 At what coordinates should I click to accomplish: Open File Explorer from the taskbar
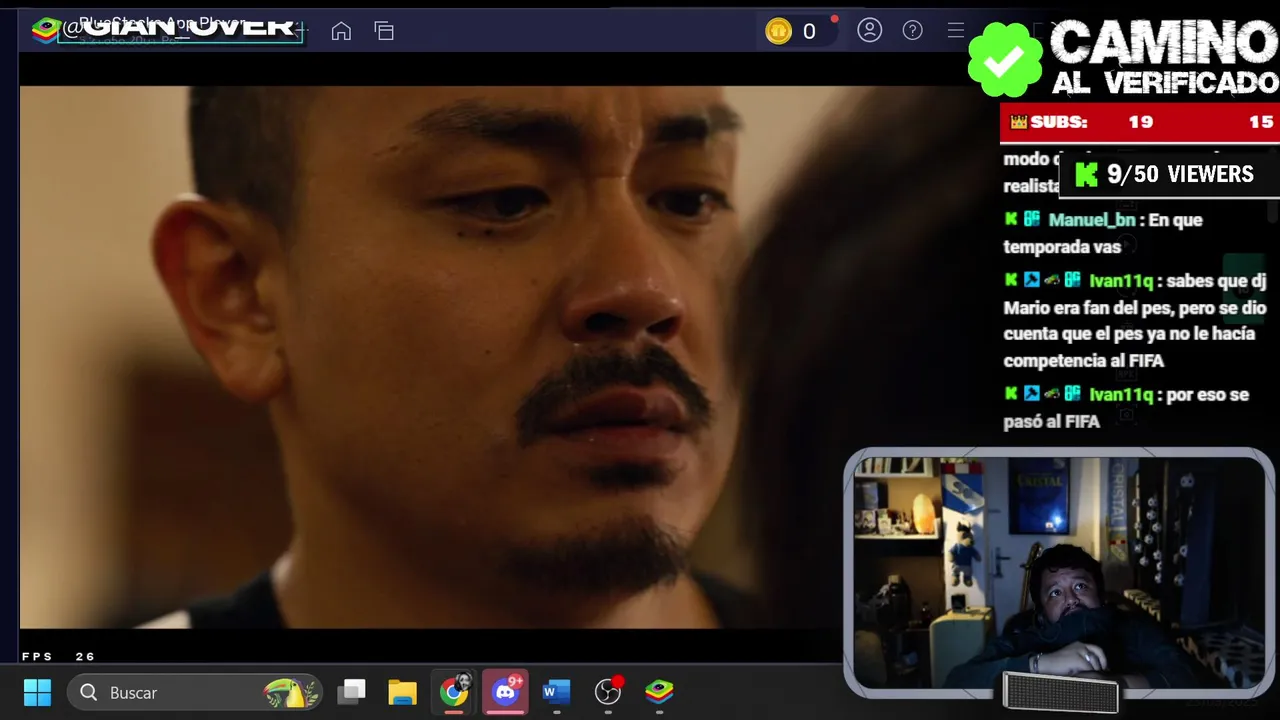pos(402,692)
